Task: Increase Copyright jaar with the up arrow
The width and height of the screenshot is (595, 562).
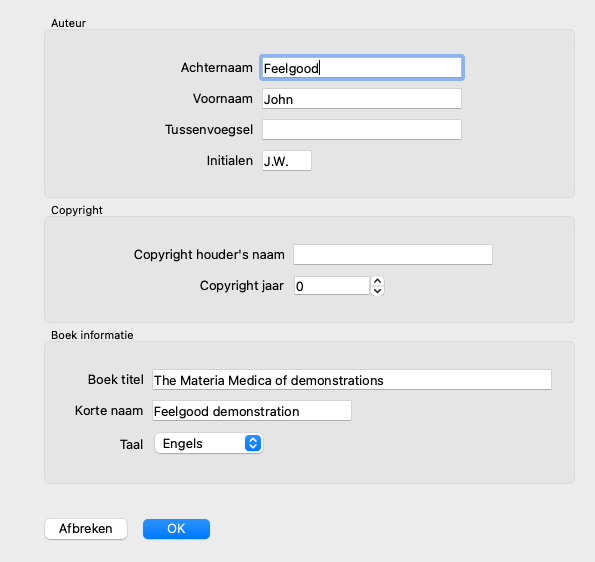Action: 377,281
